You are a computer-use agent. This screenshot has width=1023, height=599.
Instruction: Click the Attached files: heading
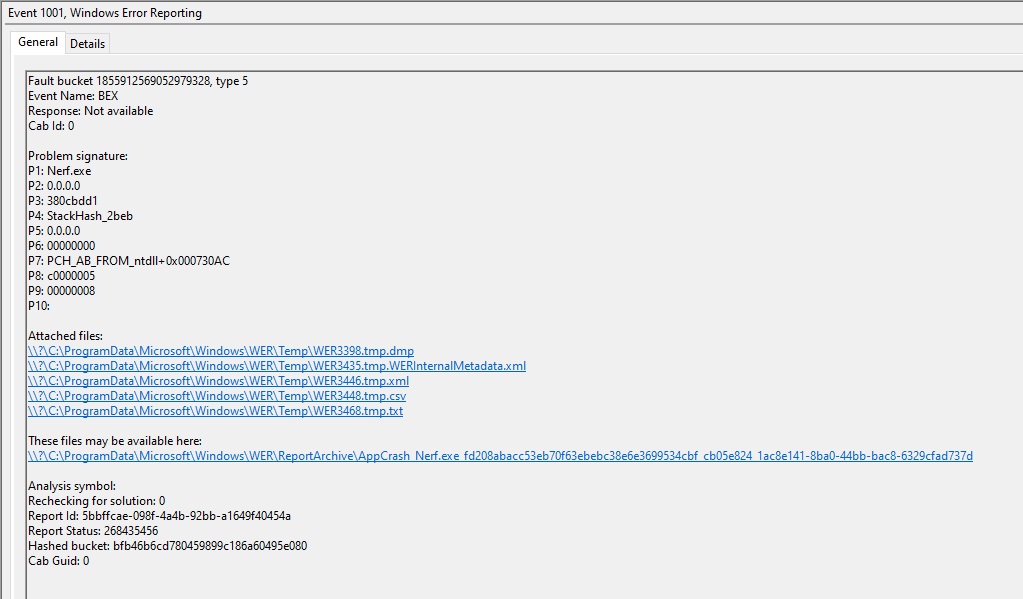(65, 336)
